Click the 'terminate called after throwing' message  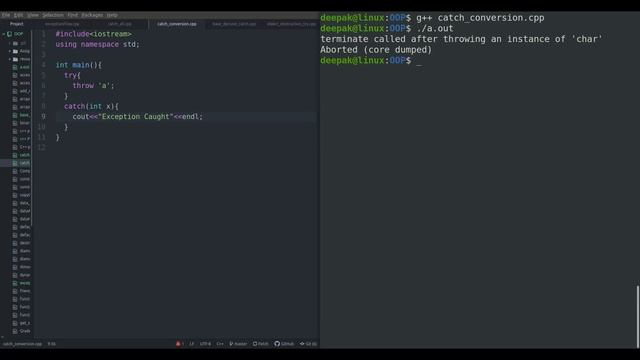coord(461,39)
